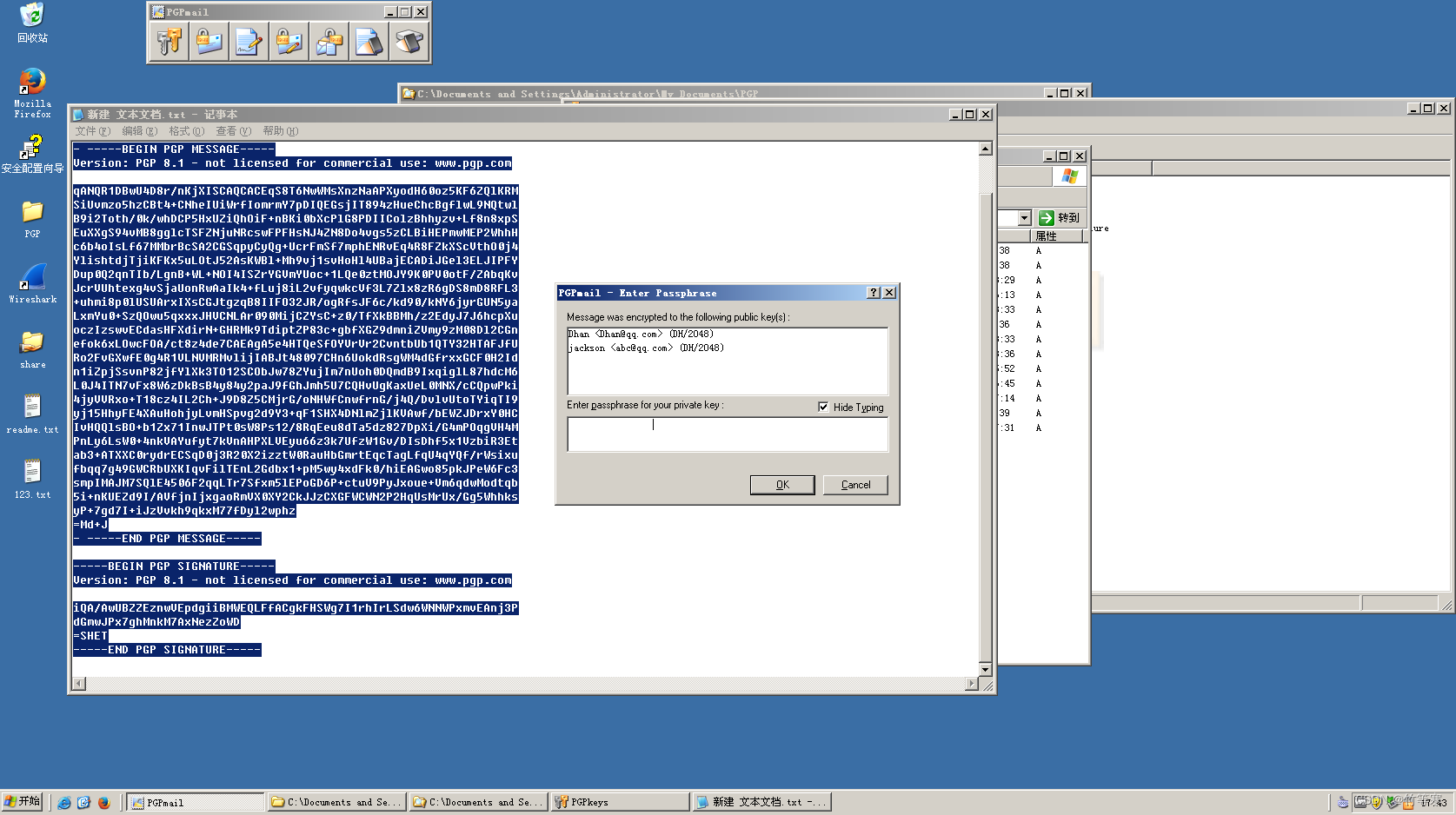Open the Help menu in Notepad
The image size is (1456, 815).
tap(281, 131)
